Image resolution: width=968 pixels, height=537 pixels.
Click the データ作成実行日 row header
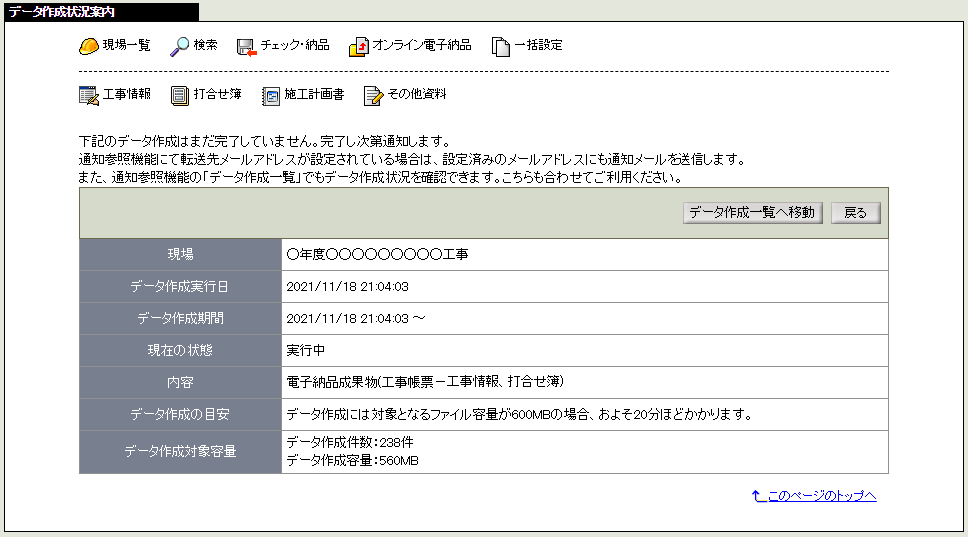tap(180, 286)
